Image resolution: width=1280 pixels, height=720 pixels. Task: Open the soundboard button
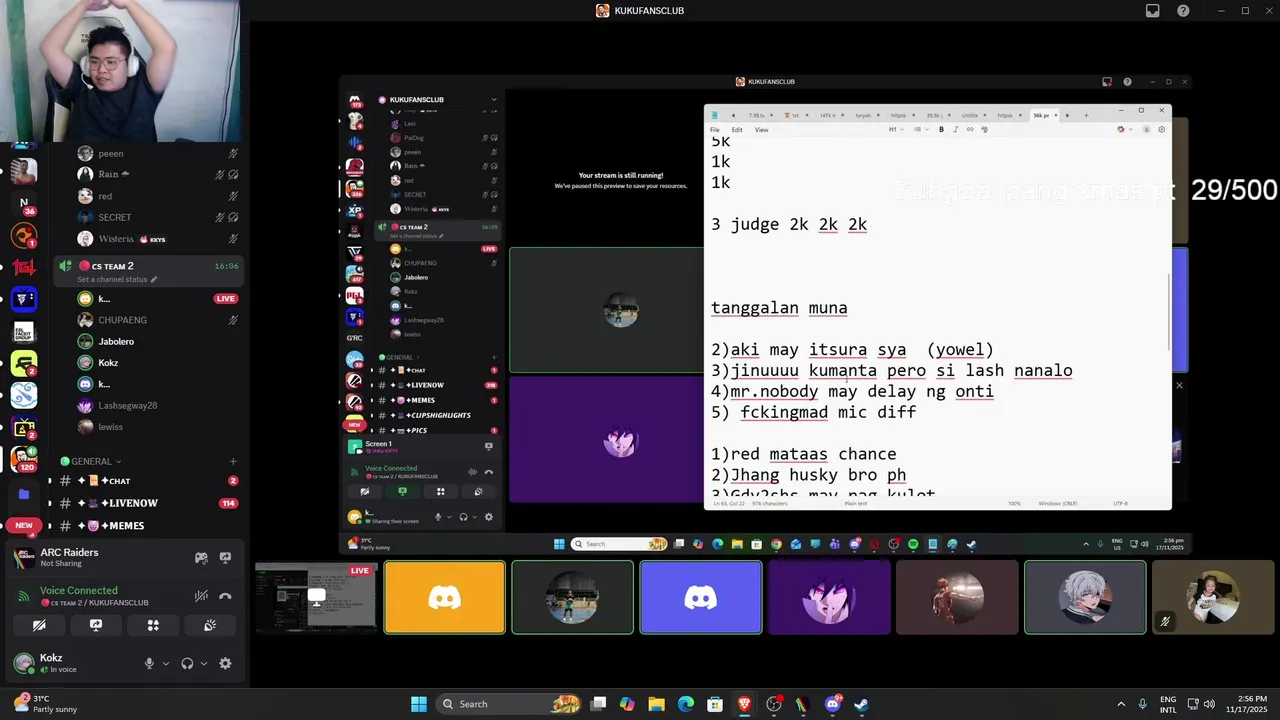(x=210, y=625)
